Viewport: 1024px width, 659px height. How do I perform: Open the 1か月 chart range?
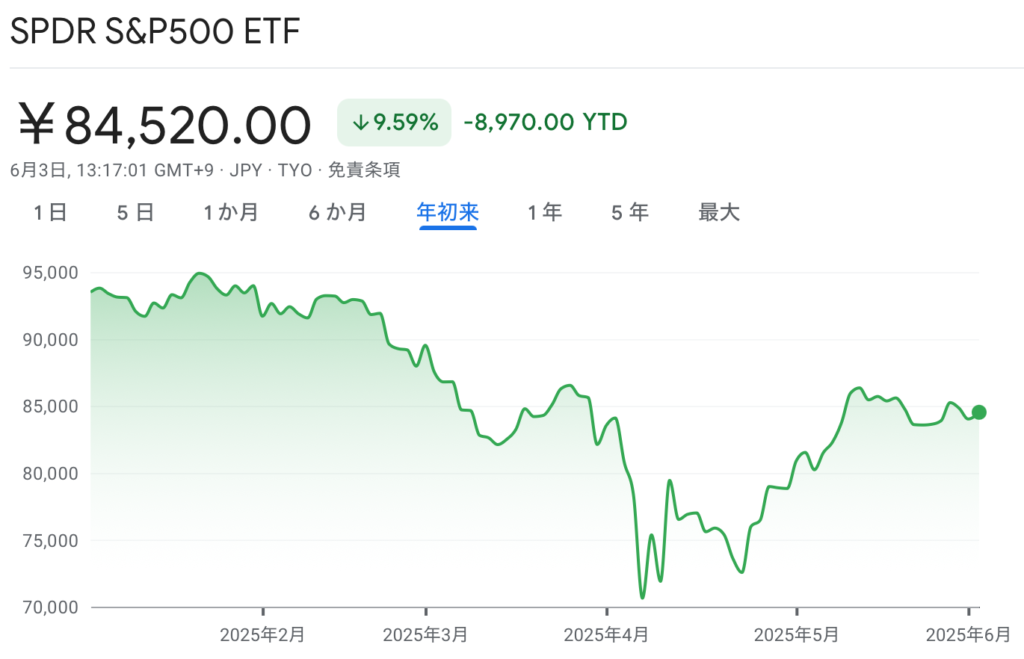coord(231,212)
